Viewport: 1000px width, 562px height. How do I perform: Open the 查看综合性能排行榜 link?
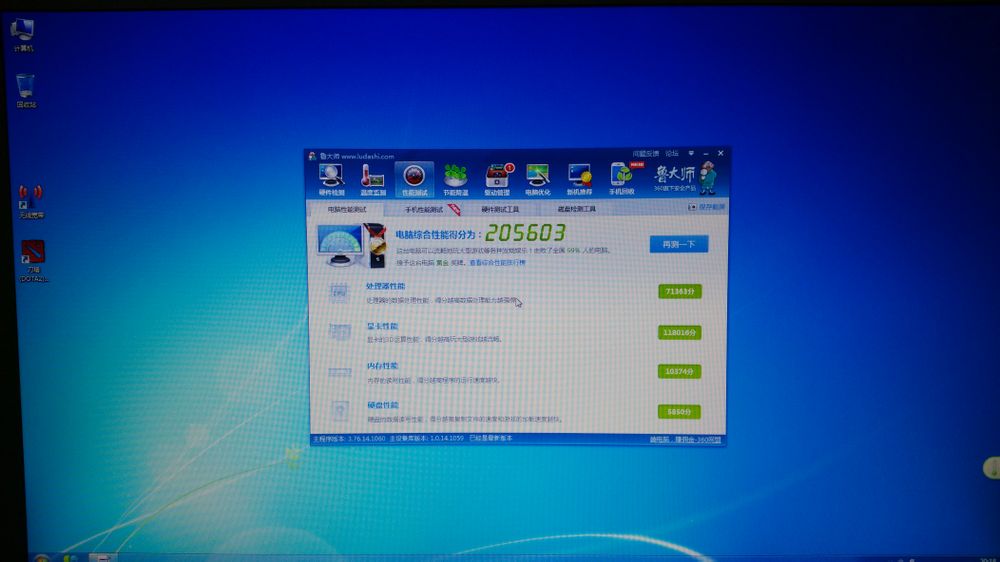pyautogui.click(x=497, y=263)
